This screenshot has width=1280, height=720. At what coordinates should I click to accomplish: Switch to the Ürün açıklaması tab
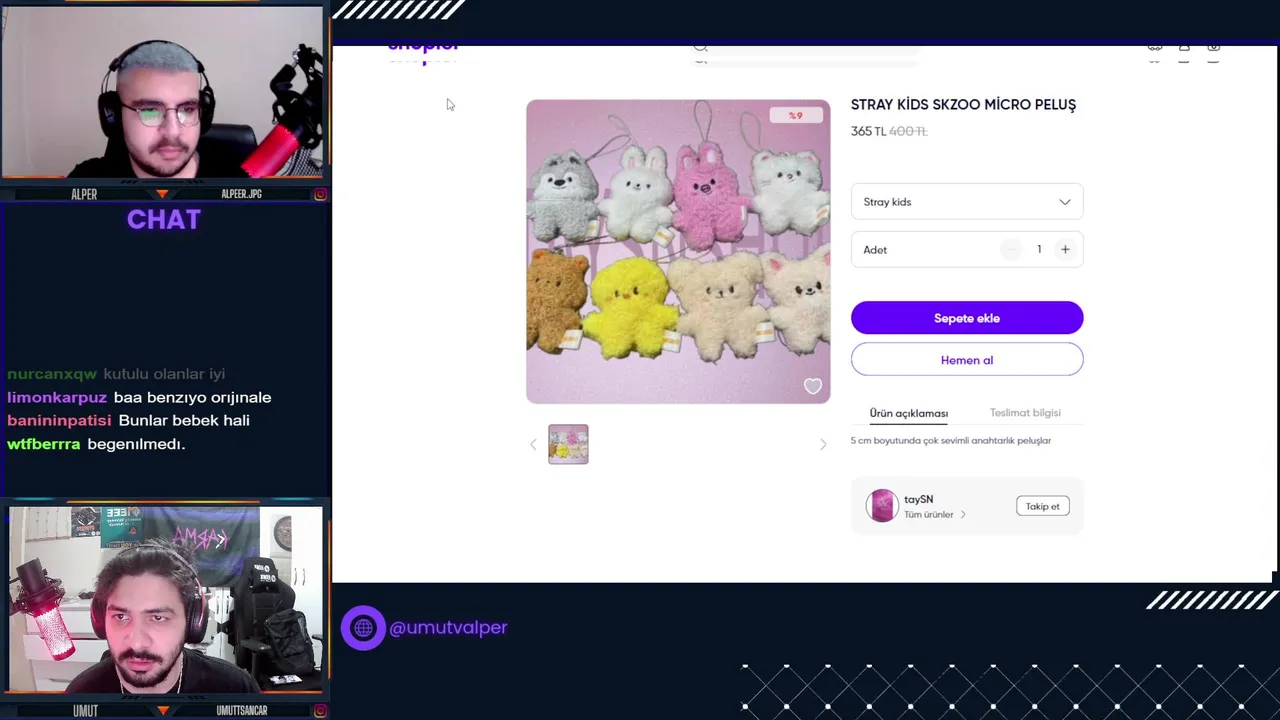click(x=909, y=413)
